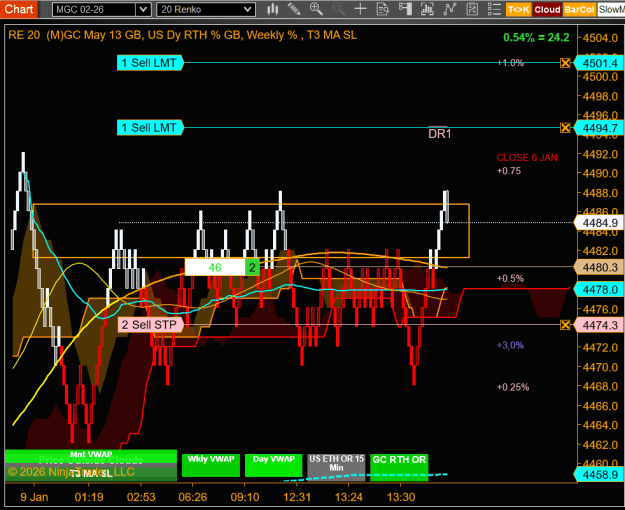
Task: Click the 4494.7 price axis marker
Action: point(599,128)
